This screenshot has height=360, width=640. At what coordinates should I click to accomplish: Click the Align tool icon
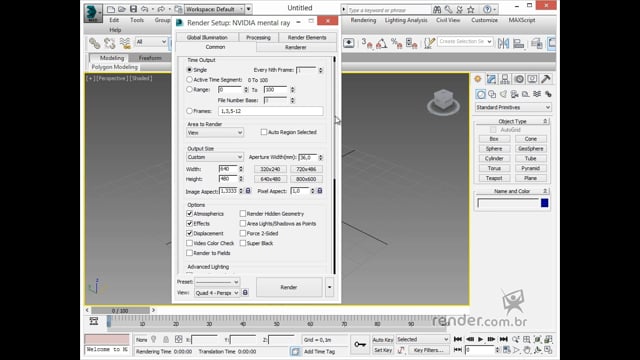click(x=519, y=43)
